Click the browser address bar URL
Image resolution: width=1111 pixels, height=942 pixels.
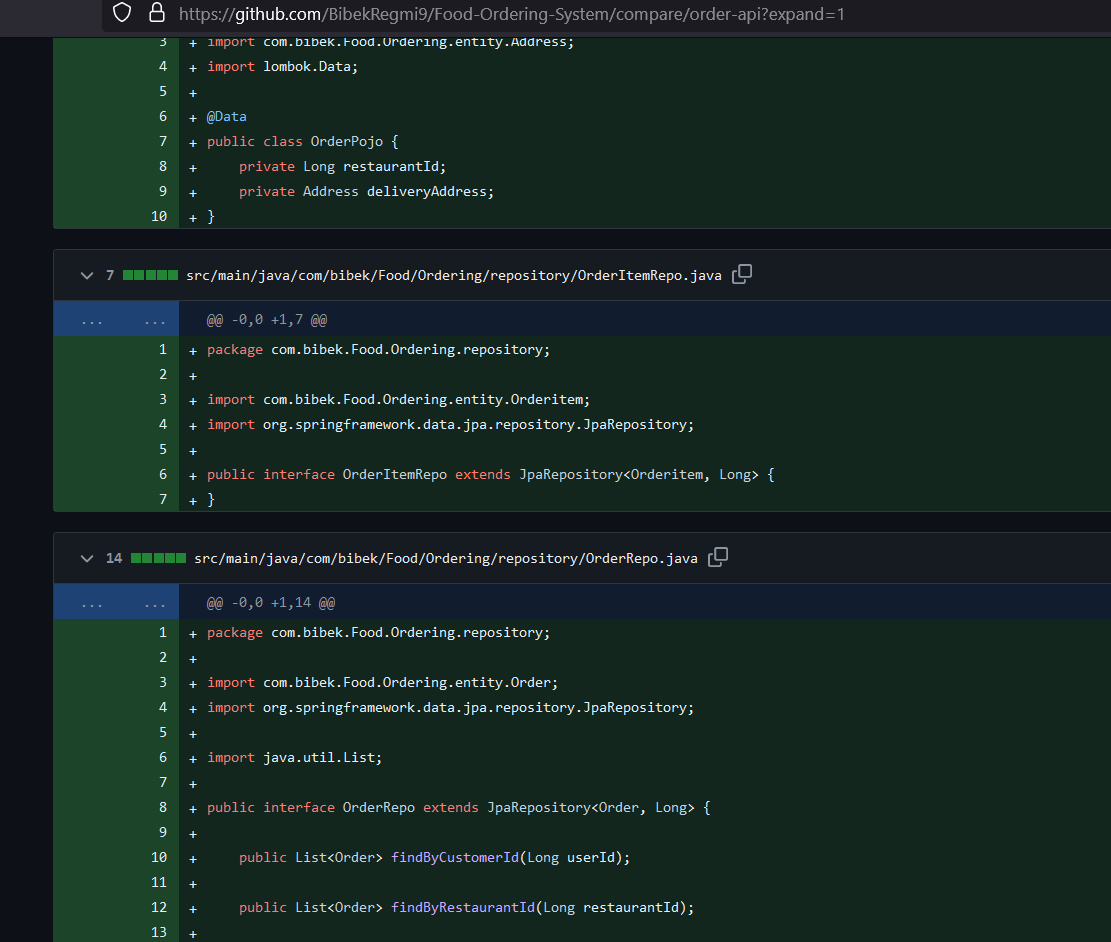[x=511, y=14]
